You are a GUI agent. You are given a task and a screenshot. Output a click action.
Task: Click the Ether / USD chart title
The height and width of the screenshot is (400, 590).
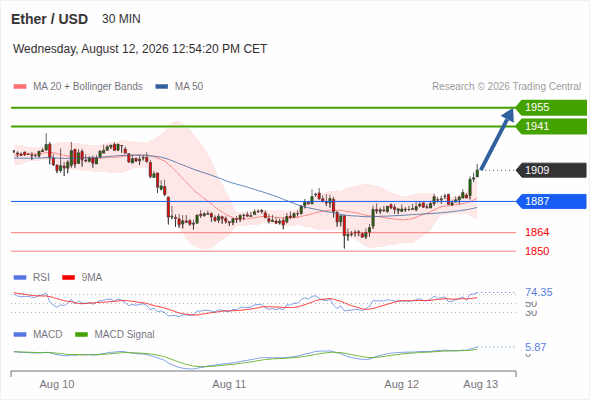49,19
